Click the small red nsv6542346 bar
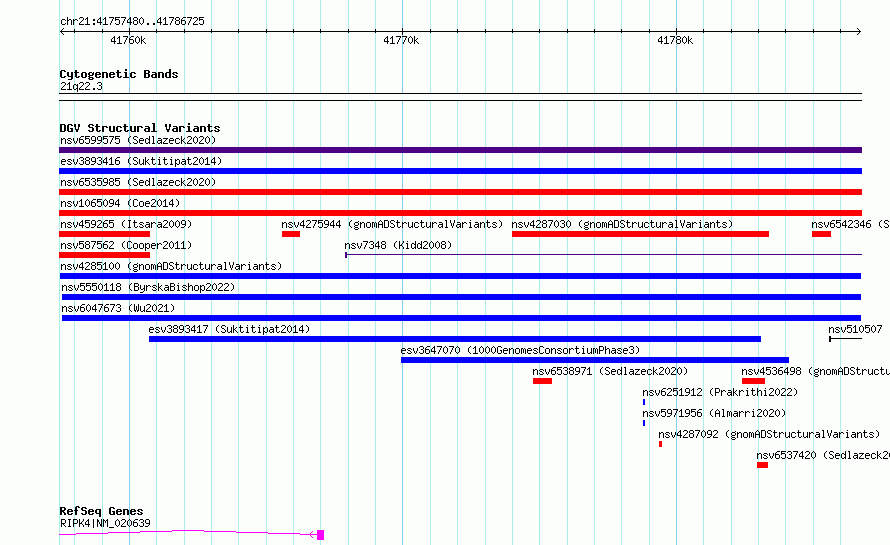Image resolution: width=890 pixels, height=545 pixels. tap(821, 234)
